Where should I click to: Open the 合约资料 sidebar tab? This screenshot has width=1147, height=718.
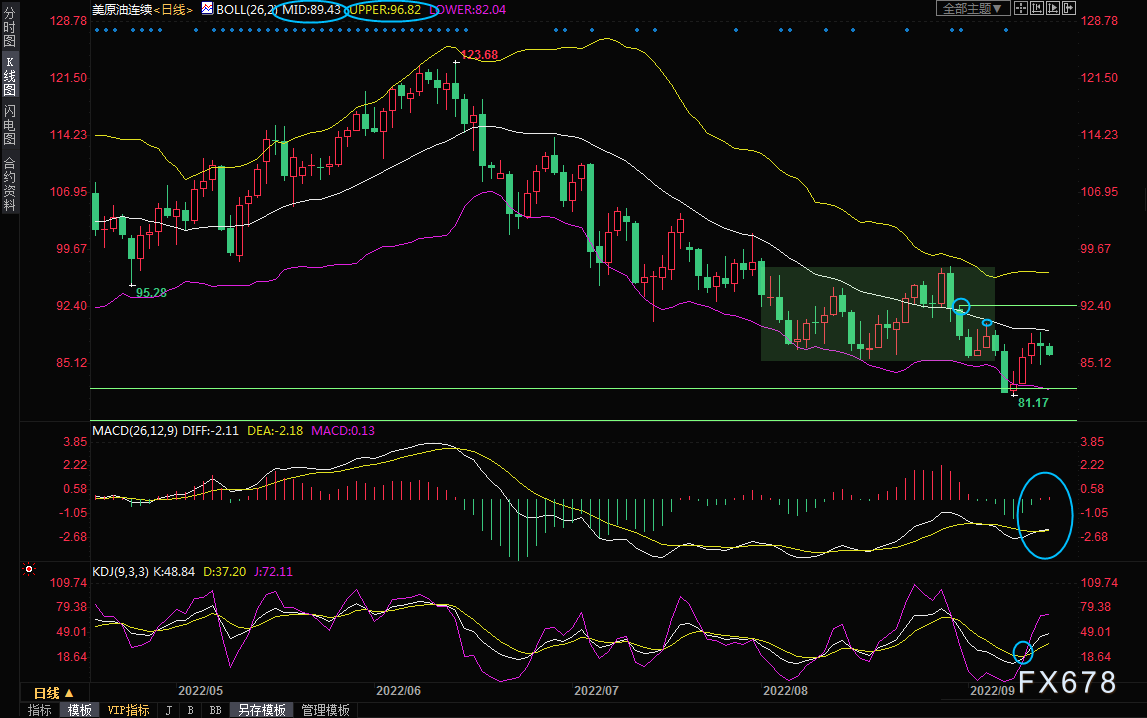tap(10, 184)
